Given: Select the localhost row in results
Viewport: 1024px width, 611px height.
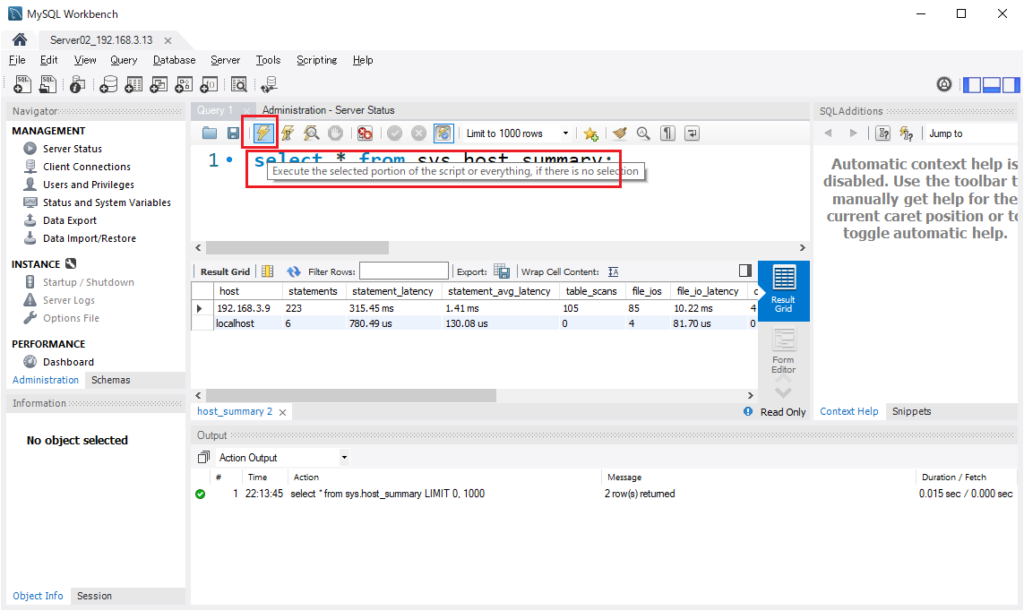Looking at the screenshot, I should coord(474,324).
